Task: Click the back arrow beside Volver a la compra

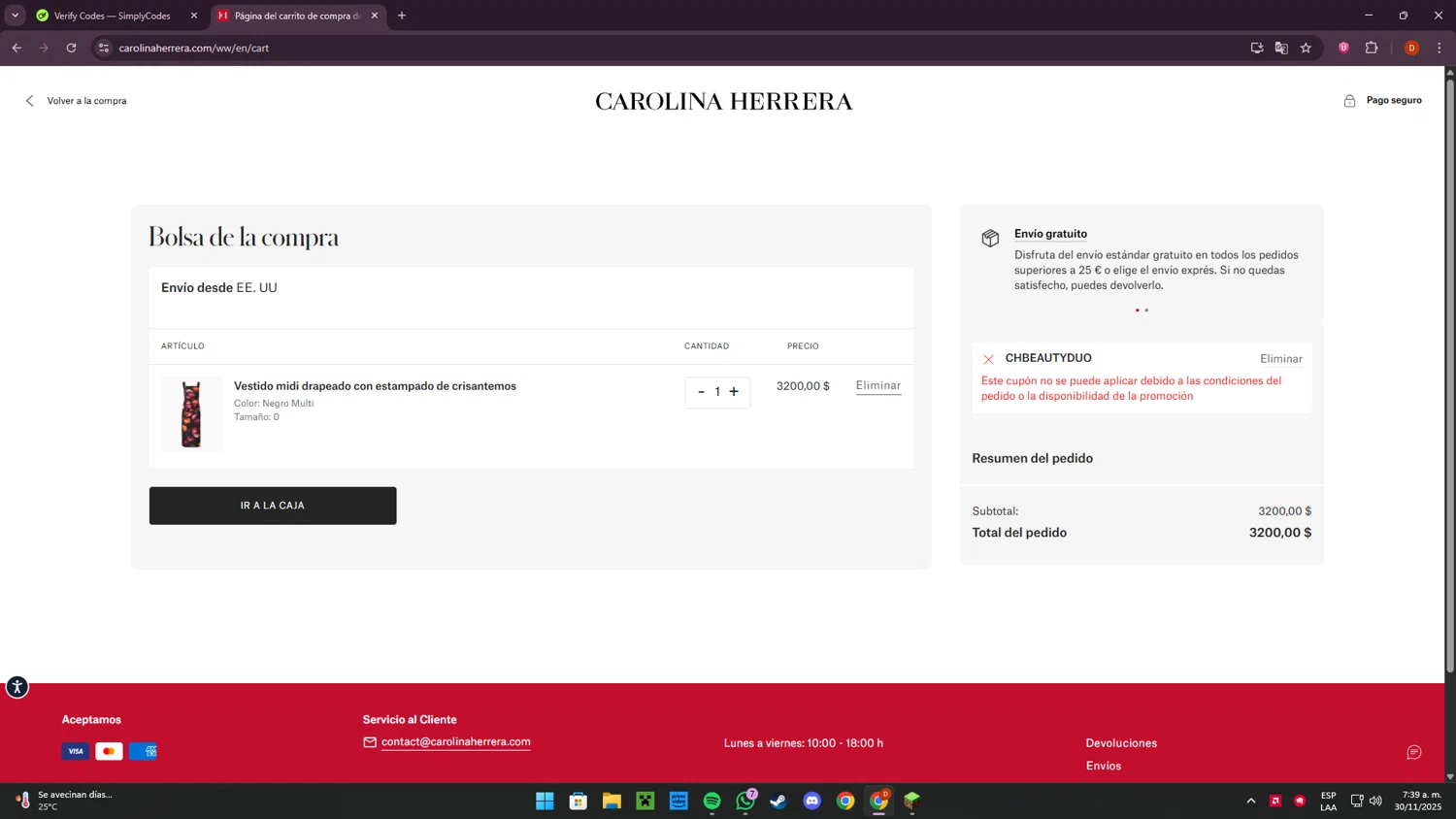Action: pyautogui.click(x=30, y=101)
